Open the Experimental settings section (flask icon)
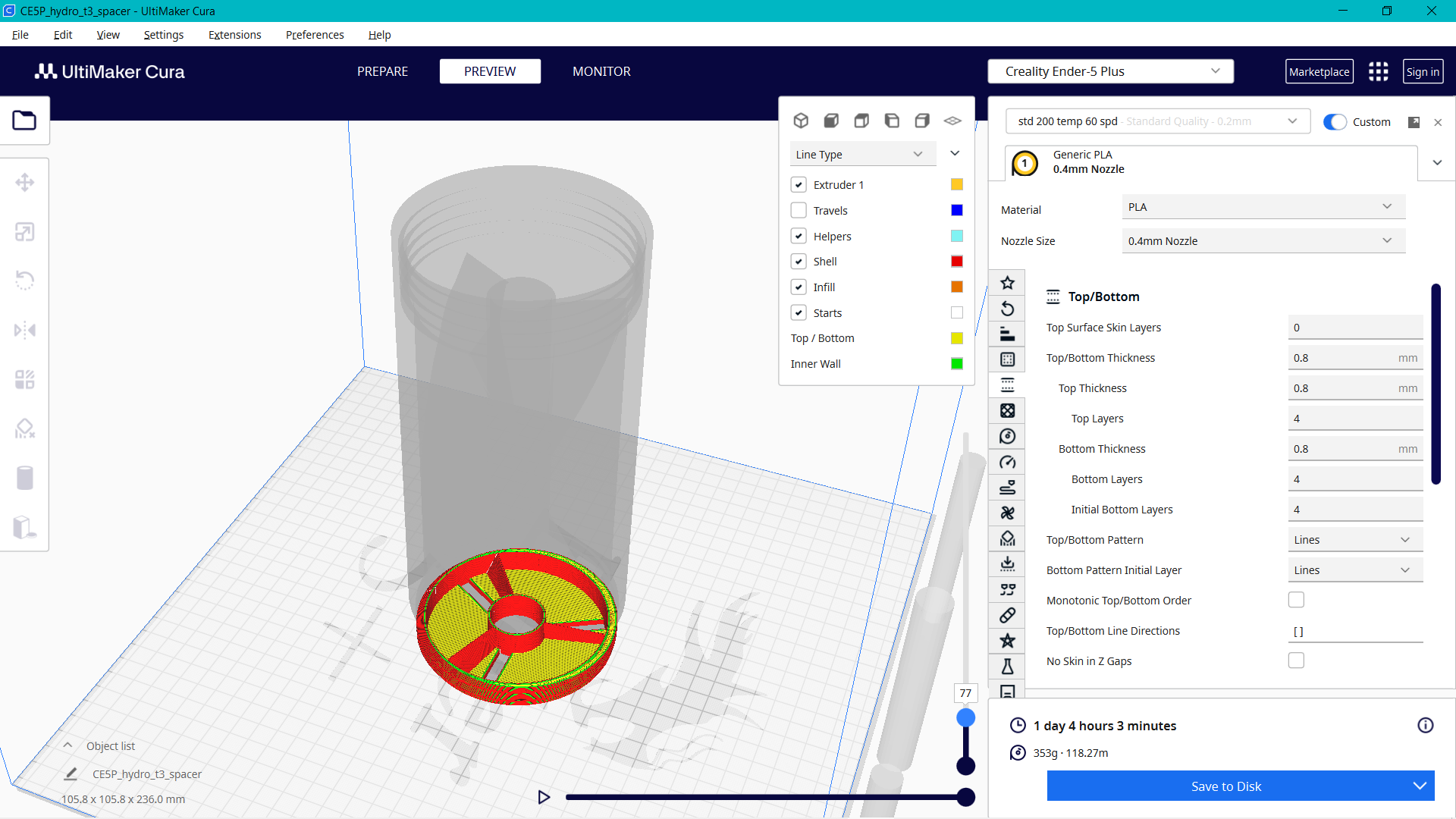Screen dimensions: 1456x819 1007,667
